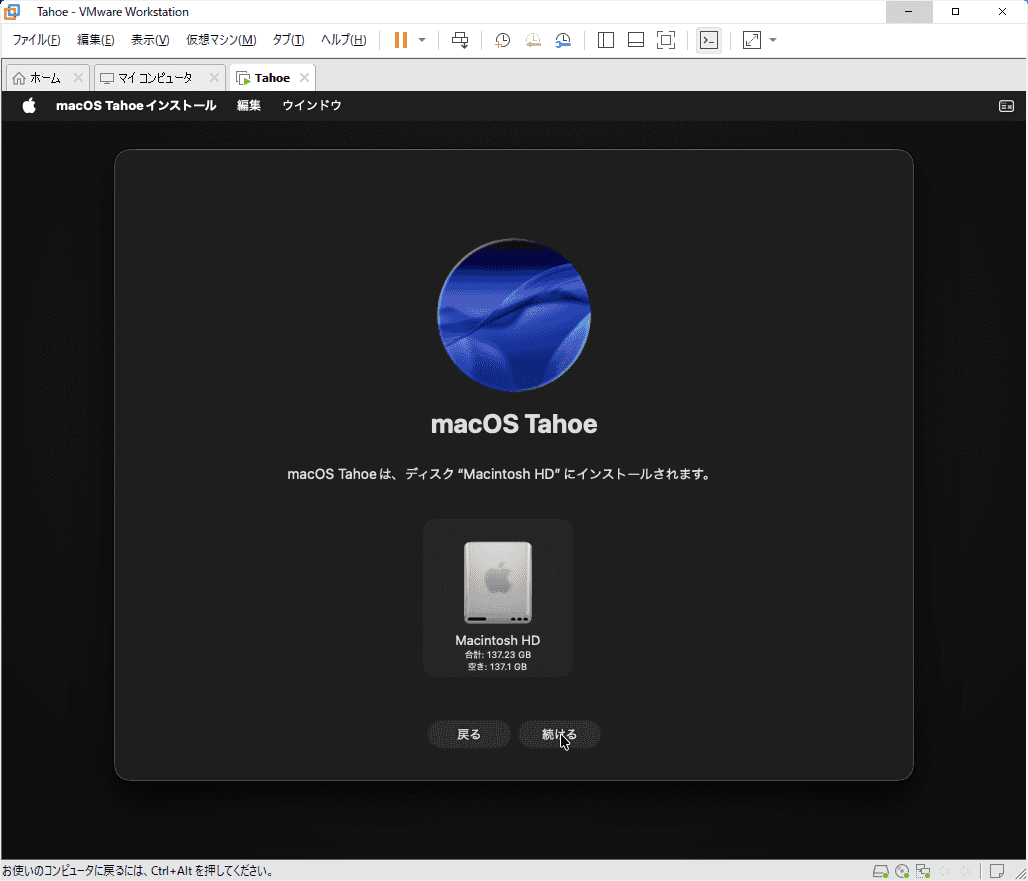
Task: Expand the stretch guest display dropdown arrow
Action: [773, 40]
